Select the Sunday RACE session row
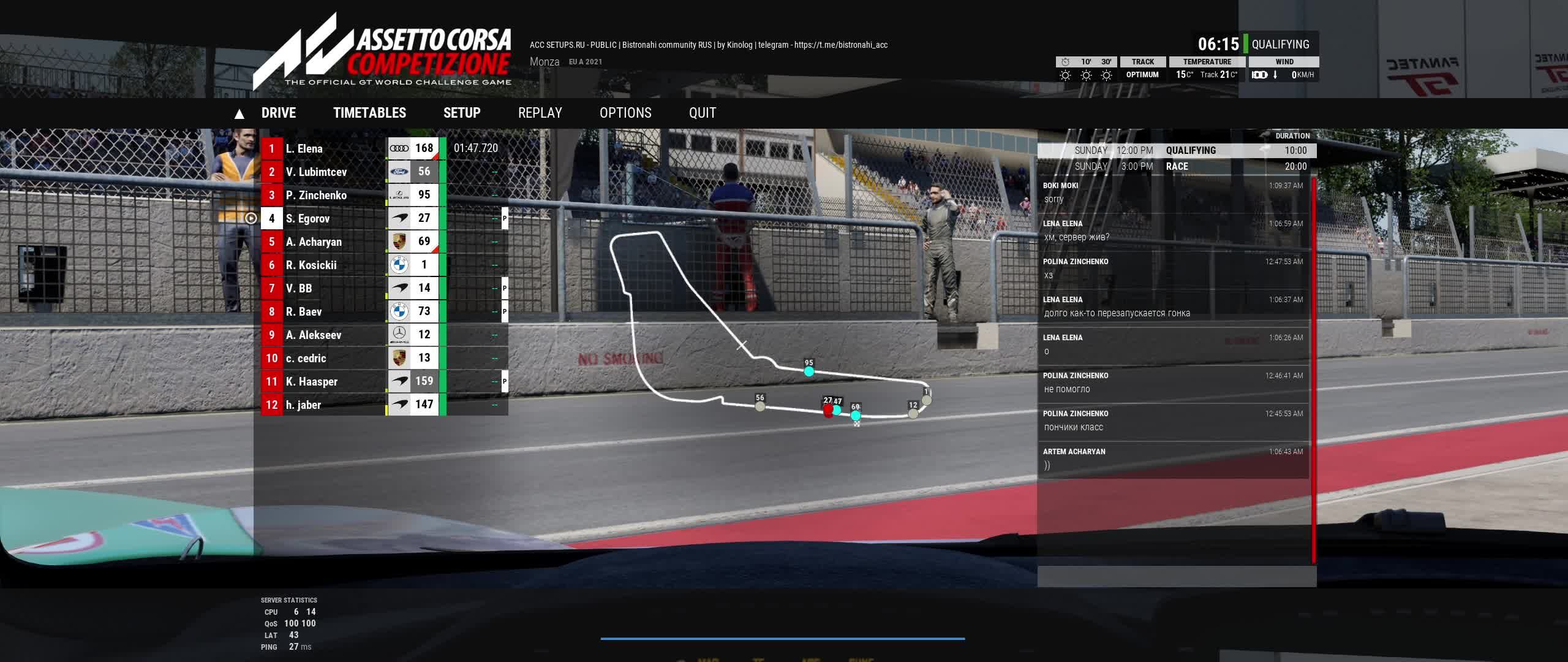 click(1177, 167)
